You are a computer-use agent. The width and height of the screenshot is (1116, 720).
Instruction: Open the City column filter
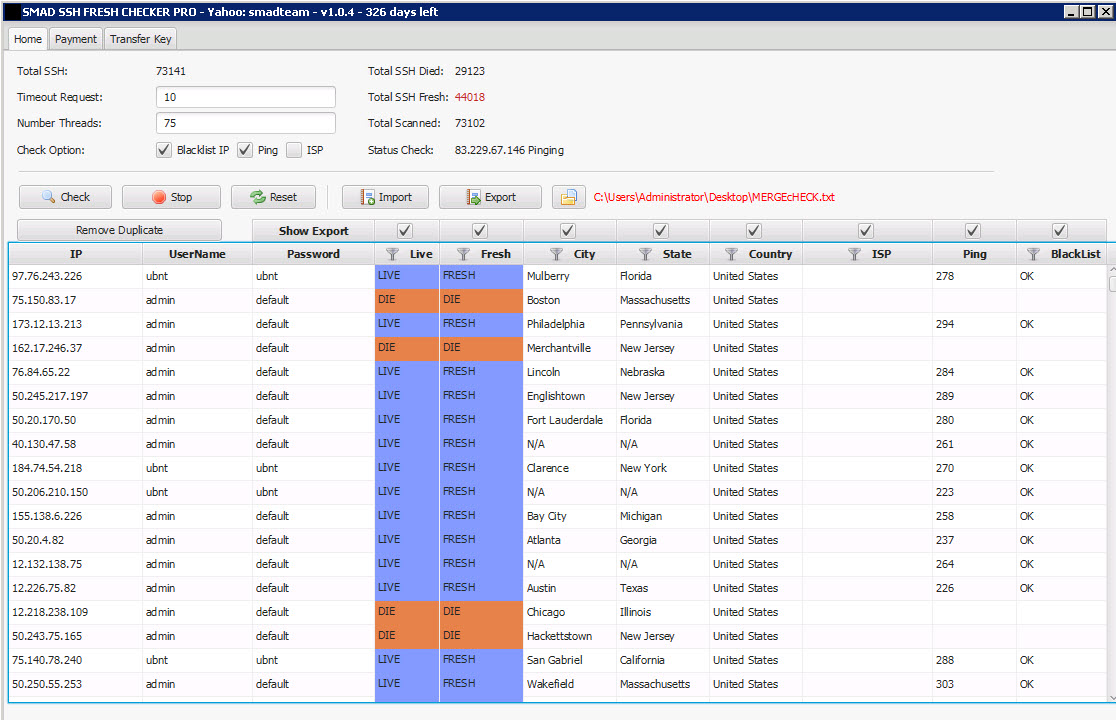click(x=552, y=254)
